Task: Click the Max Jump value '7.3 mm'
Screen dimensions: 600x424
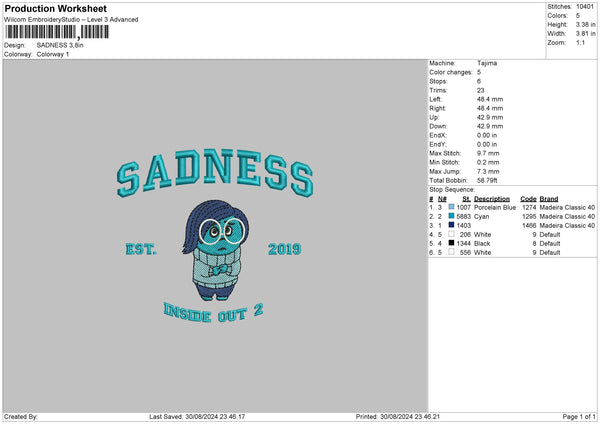Action: point(488,171)
